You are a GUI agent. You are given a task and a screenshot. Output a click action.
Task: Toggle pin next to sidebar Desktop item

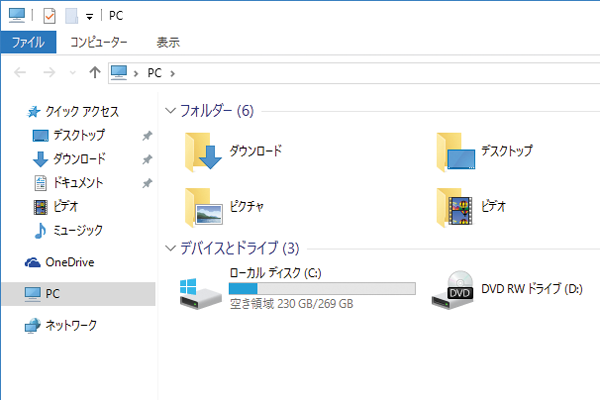146,135
